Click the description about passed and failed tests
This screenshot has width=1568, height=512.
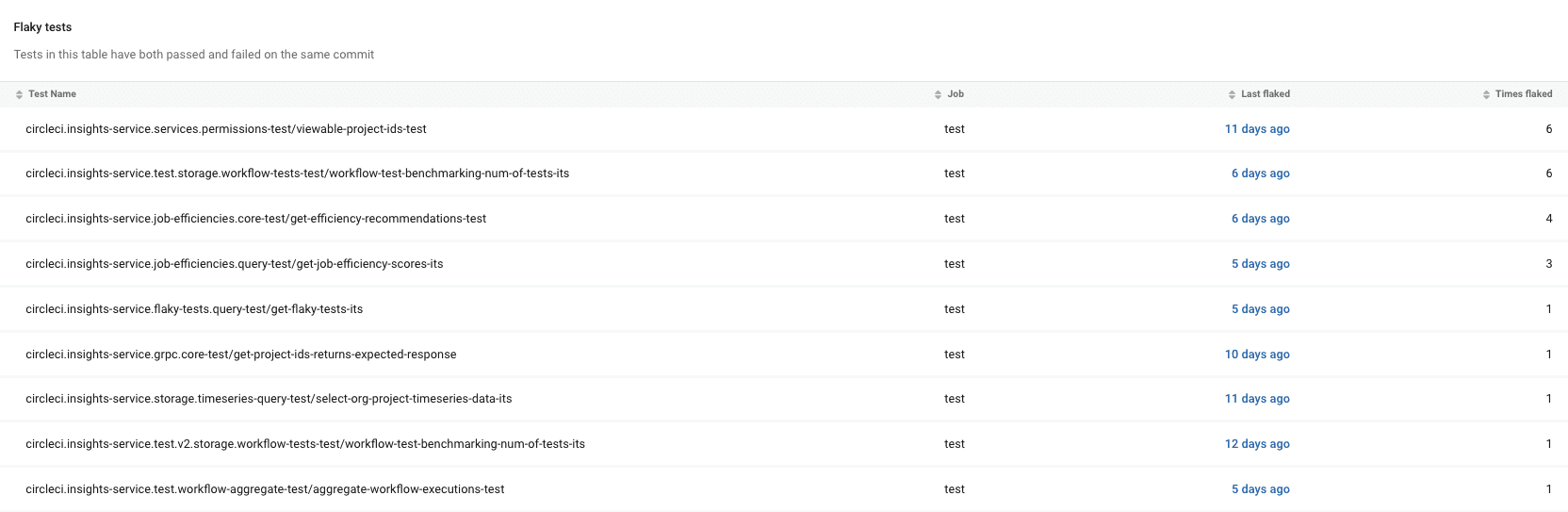[x=194, y=55]
